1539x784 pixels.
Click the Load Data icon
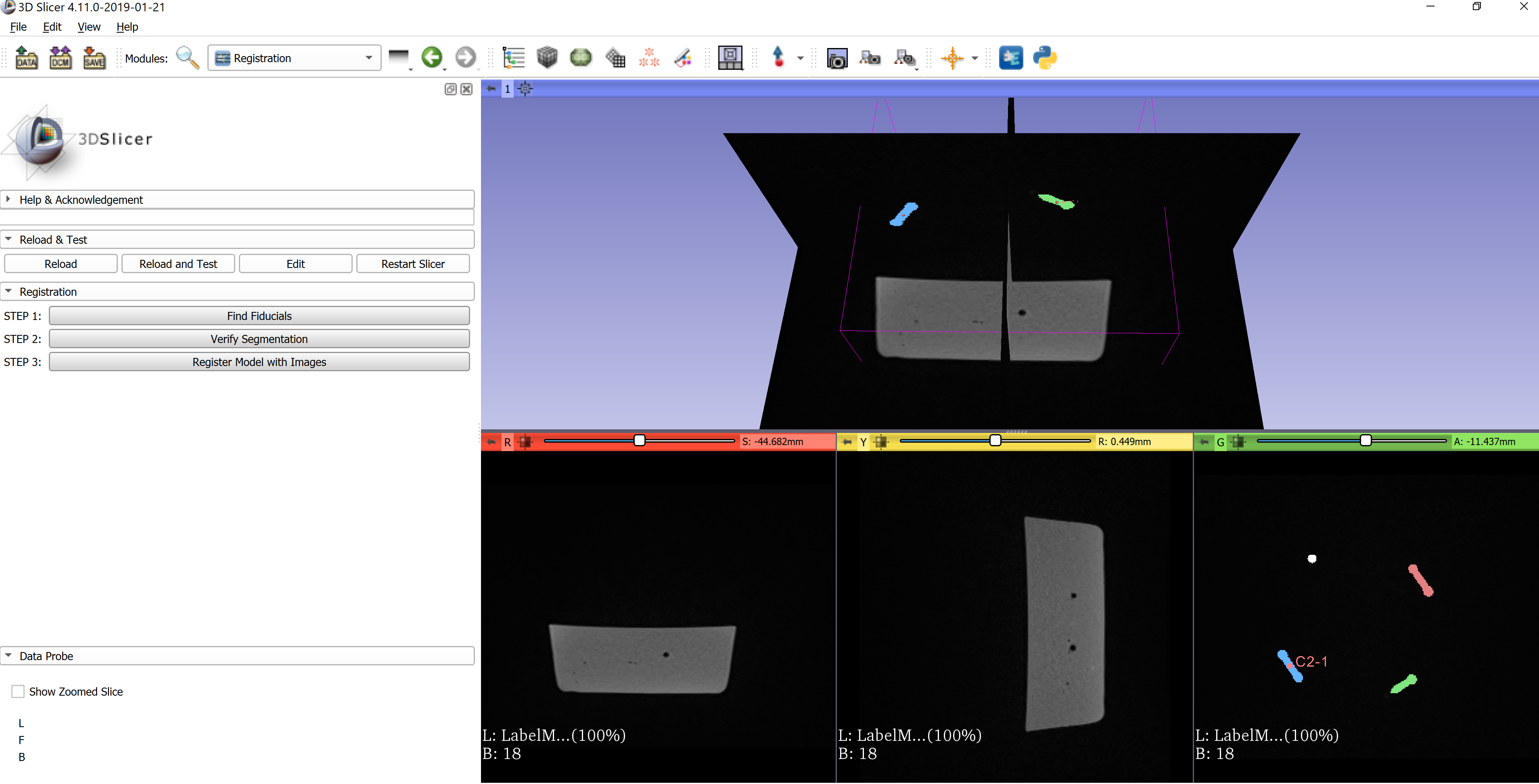click(x=26, y=58)
